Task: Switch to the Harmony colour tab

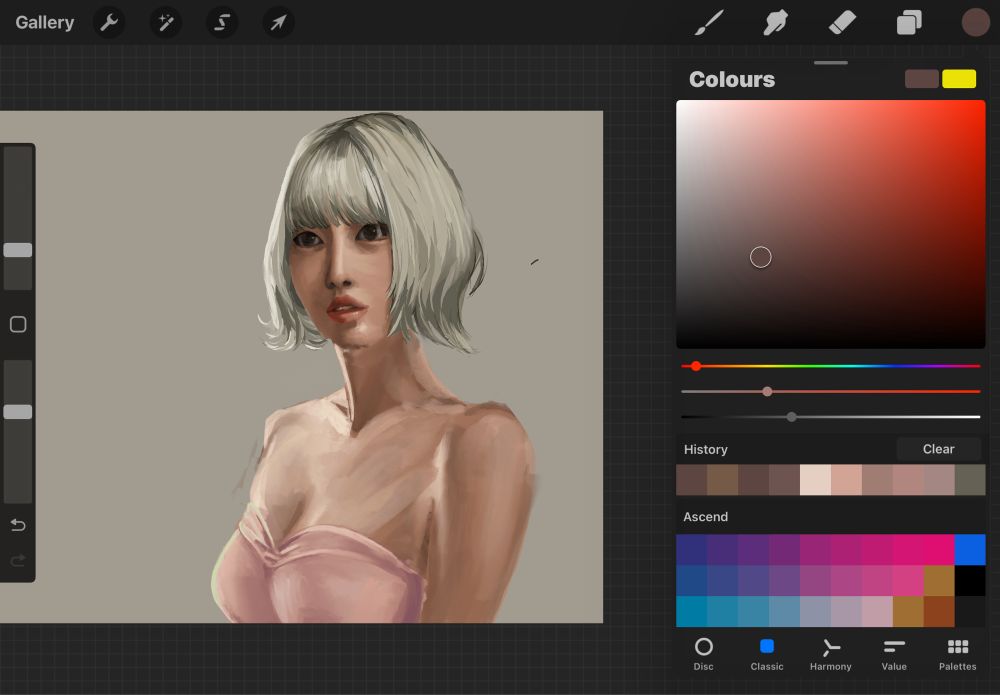Action: (830, 654)
